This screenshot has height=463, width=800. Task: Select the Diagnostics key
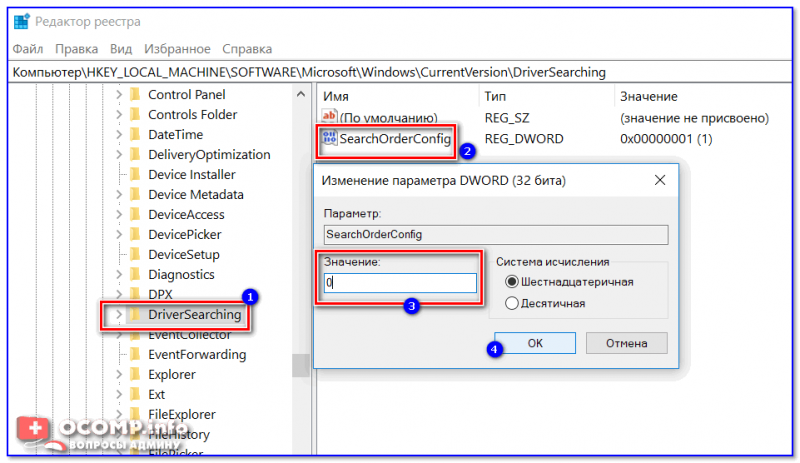click(x=181, y=274)
